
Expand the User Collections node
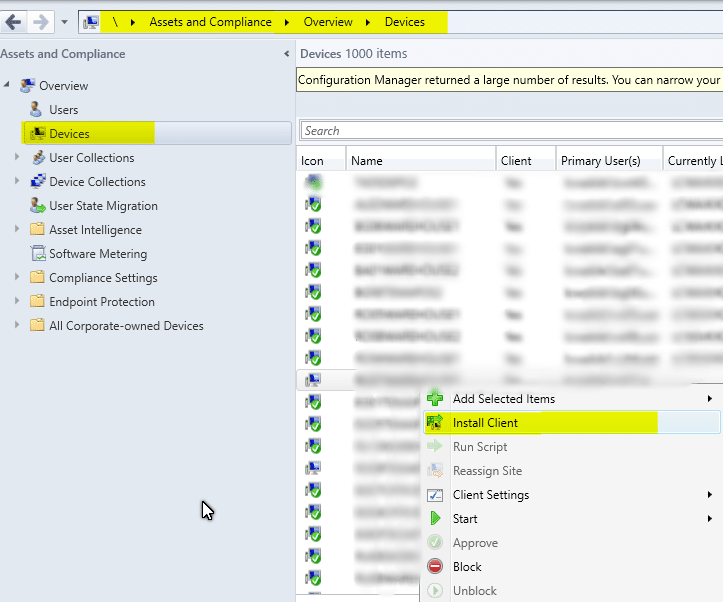point(17,157)
